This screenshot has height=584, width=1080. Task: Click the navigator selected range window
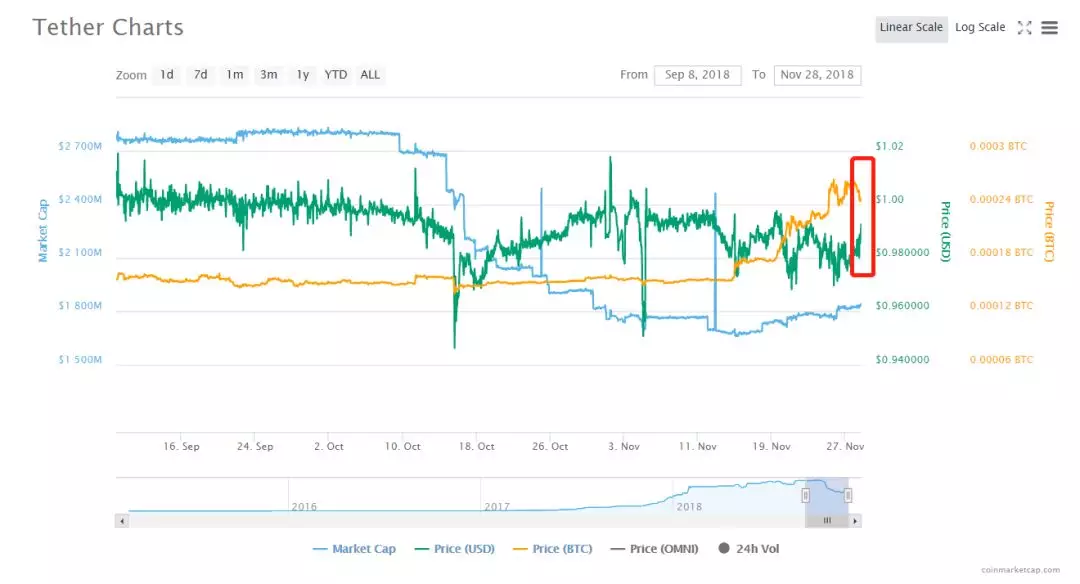(x=827, y=495)
